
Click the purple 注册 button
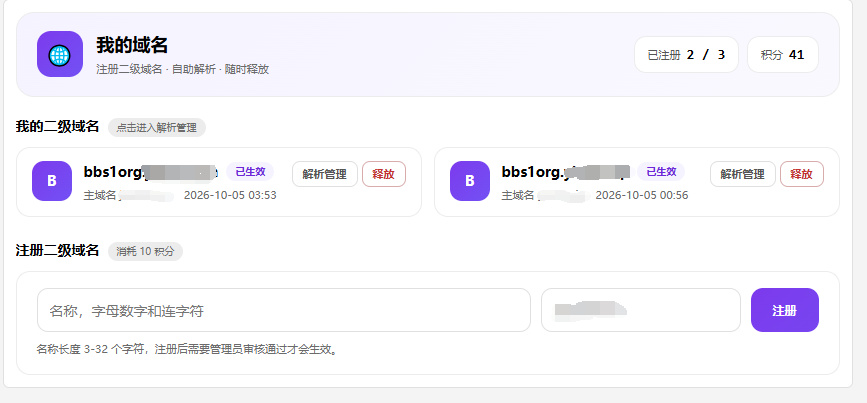[785, 310]
